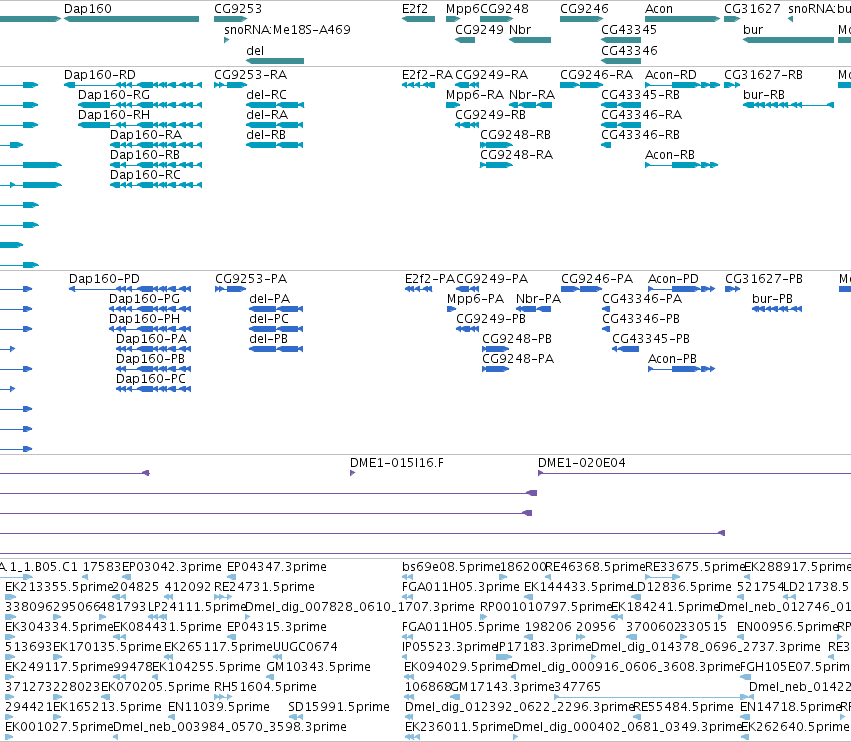Click the CG9246 gene label
The image size is (851, 742).
pos(584,9)
